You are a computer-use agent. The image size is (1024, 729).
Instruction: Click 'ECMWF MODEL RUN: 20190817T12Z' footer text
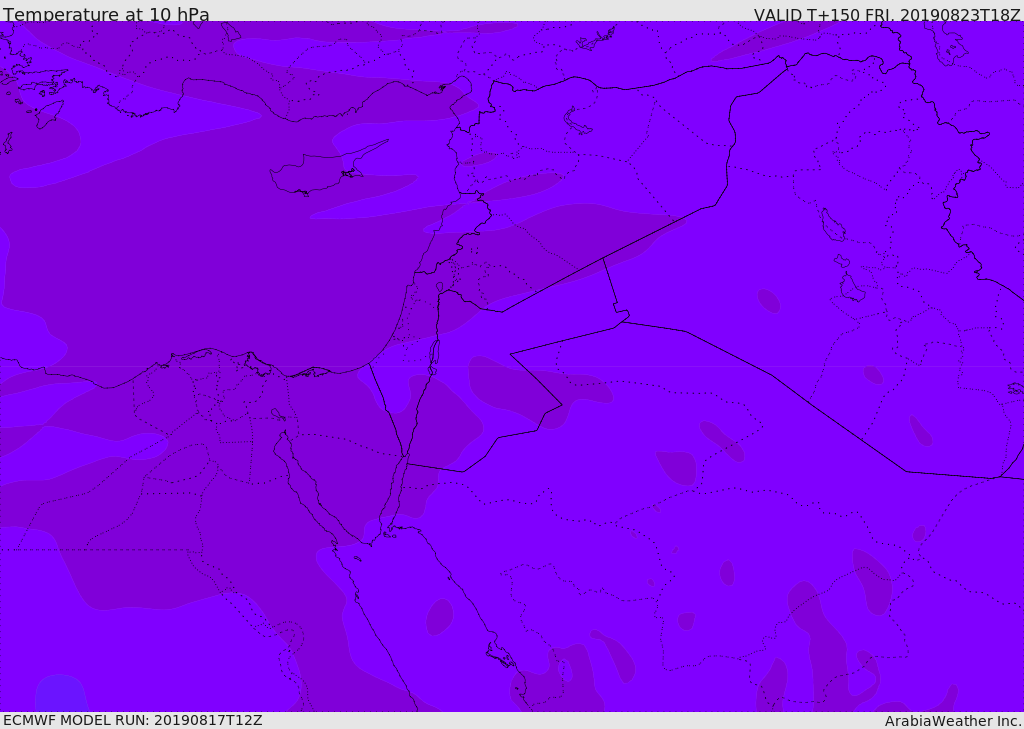pyautogui.click(x=133, y=720)
